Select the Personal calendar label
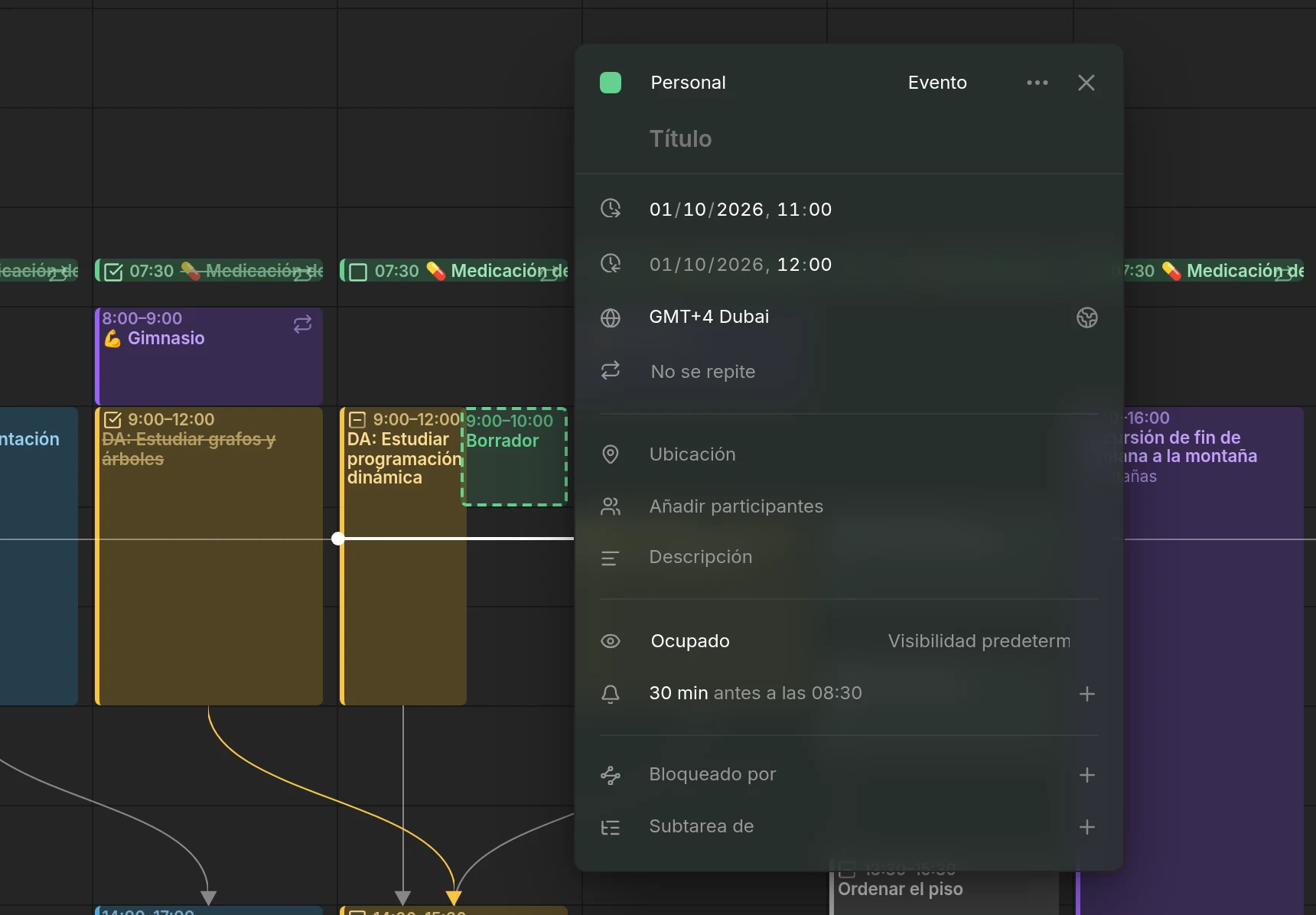Viewport: 1316px width, 915px height. pos(688,83)
